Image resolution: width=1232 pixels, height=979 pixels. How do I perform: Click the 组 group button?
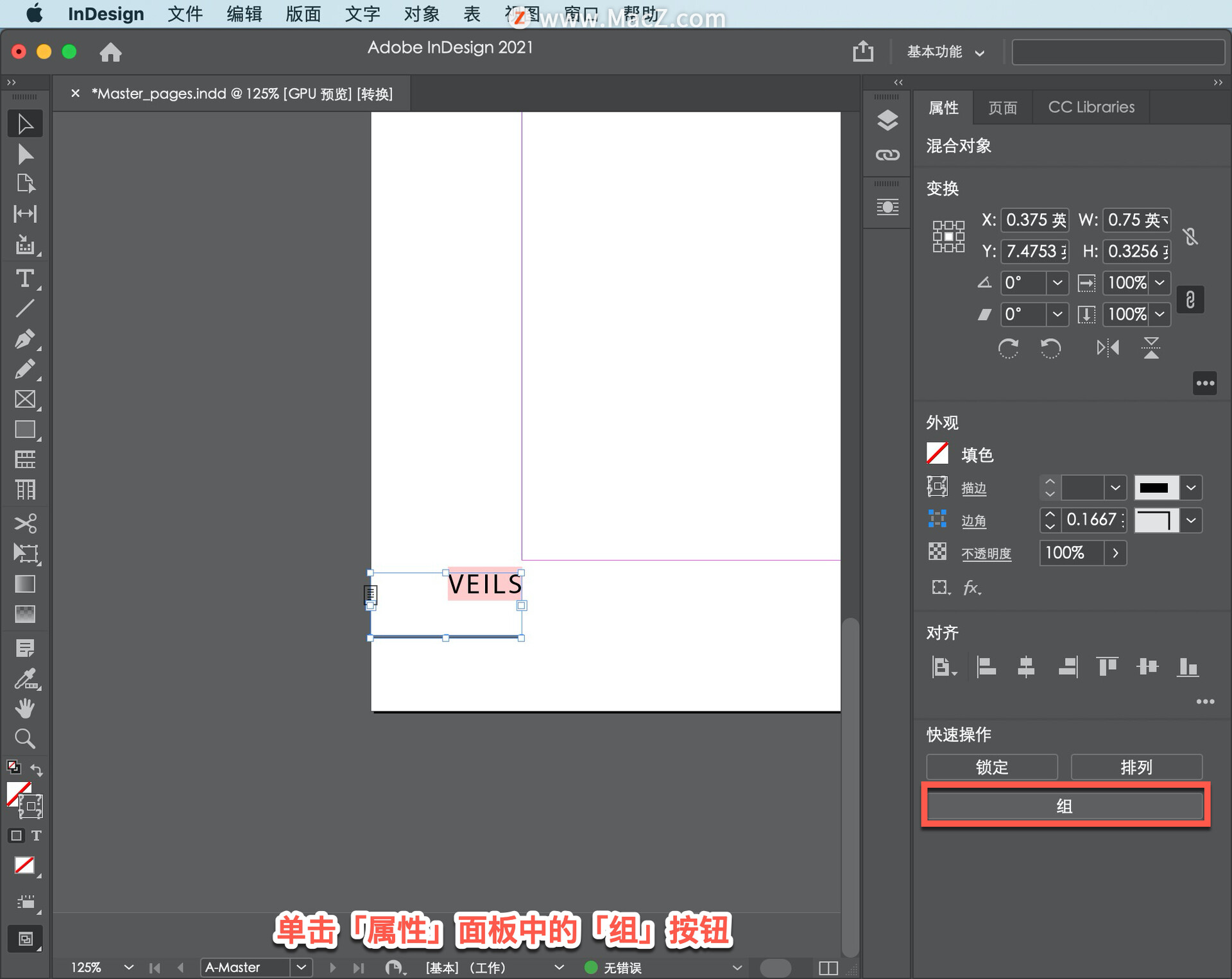(1065, 806)
